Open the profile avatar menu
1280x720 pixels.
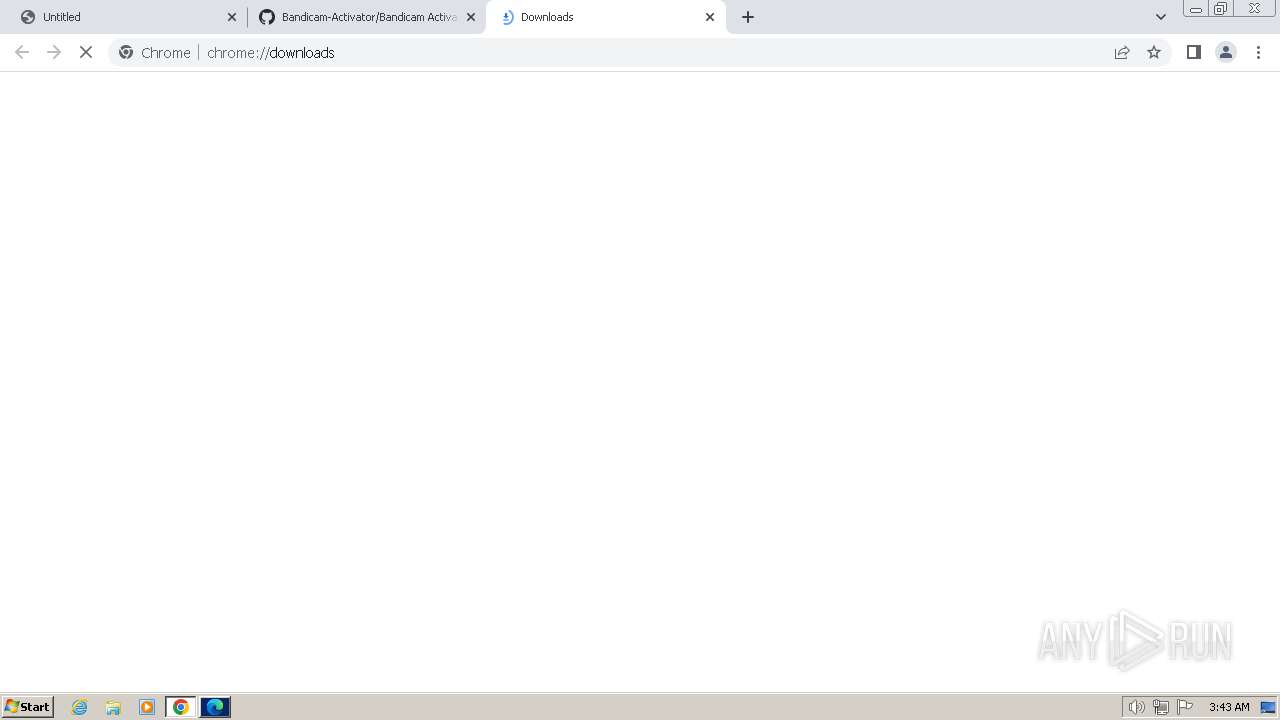click(x=1226, y=52)
